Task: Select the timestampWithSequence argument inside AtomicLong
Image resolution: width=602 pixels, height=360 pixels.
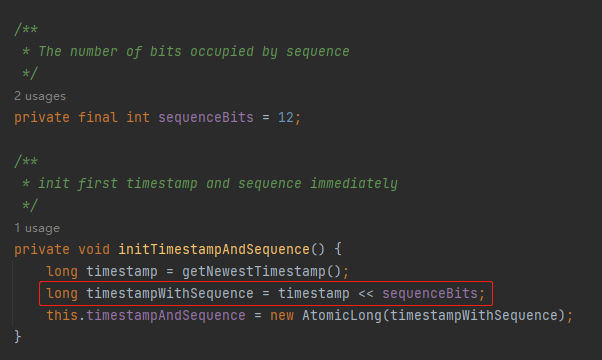Action: coord(474,315)
